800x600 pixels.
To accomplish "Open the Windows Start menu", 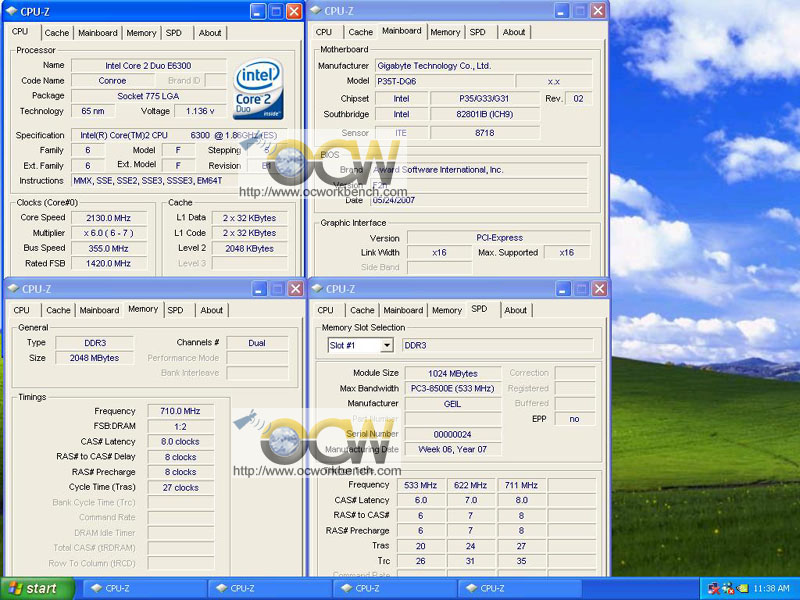I will 37,588.
